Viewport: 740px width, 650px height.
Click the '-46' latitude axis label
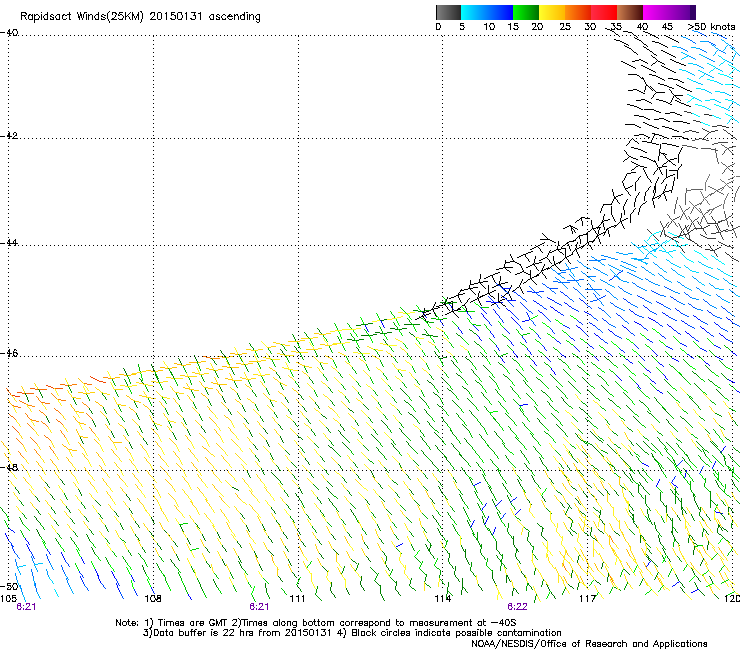click(9, 354)
